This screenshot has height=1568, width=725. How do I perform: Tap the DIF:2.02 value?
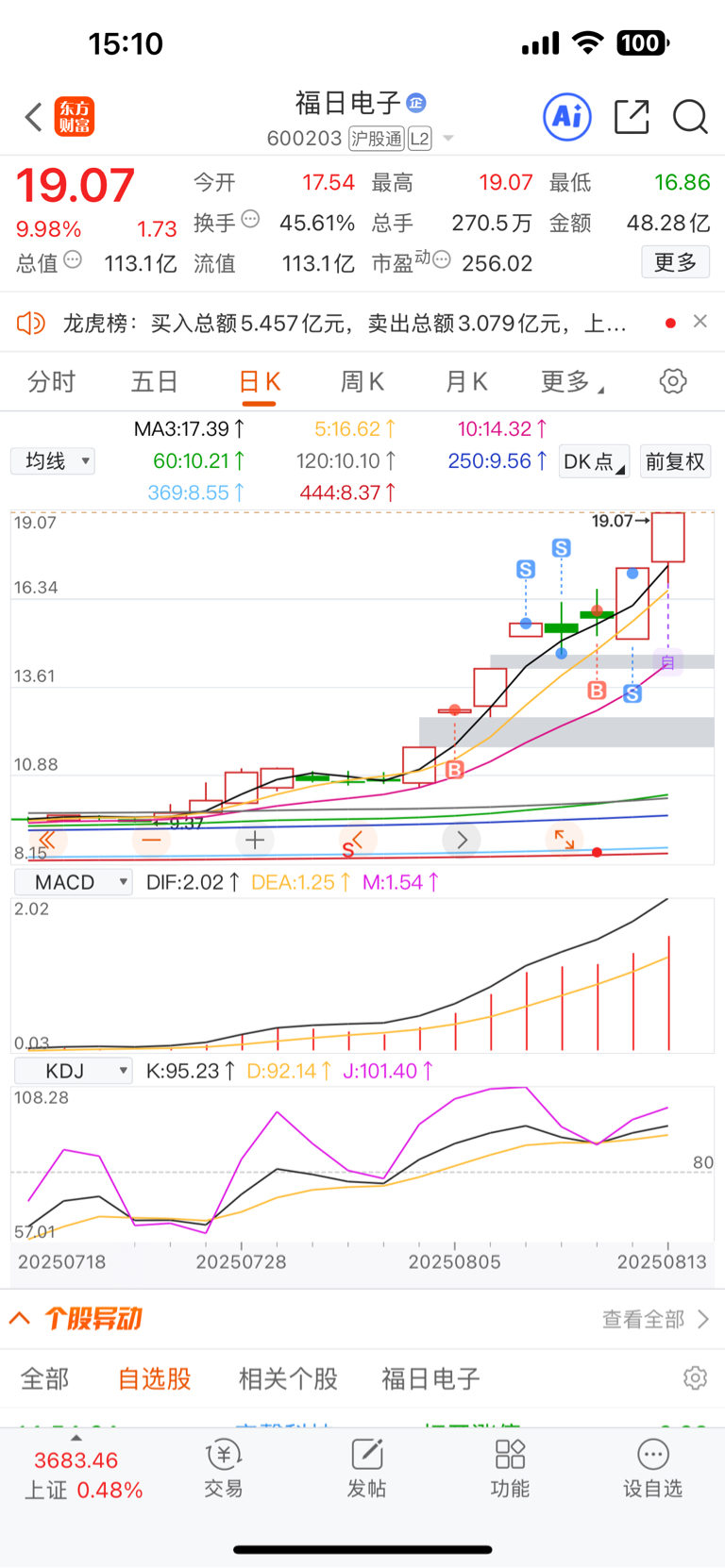193,882
